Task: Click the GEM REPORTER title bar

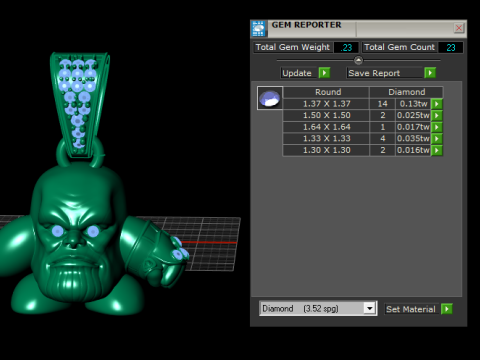Action: pyautogui.click(x=360, y=28)
